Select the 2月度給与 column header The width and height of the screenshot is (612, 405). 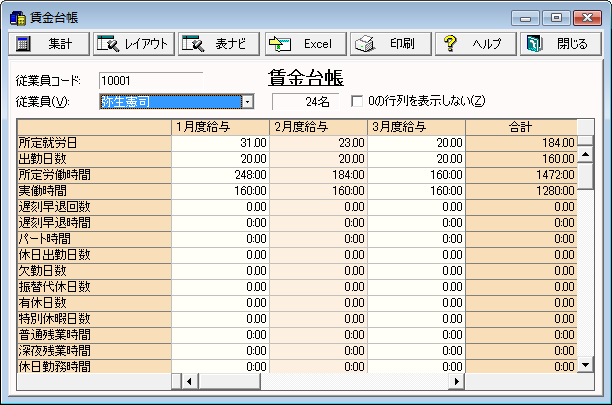[x=319, y=127]
